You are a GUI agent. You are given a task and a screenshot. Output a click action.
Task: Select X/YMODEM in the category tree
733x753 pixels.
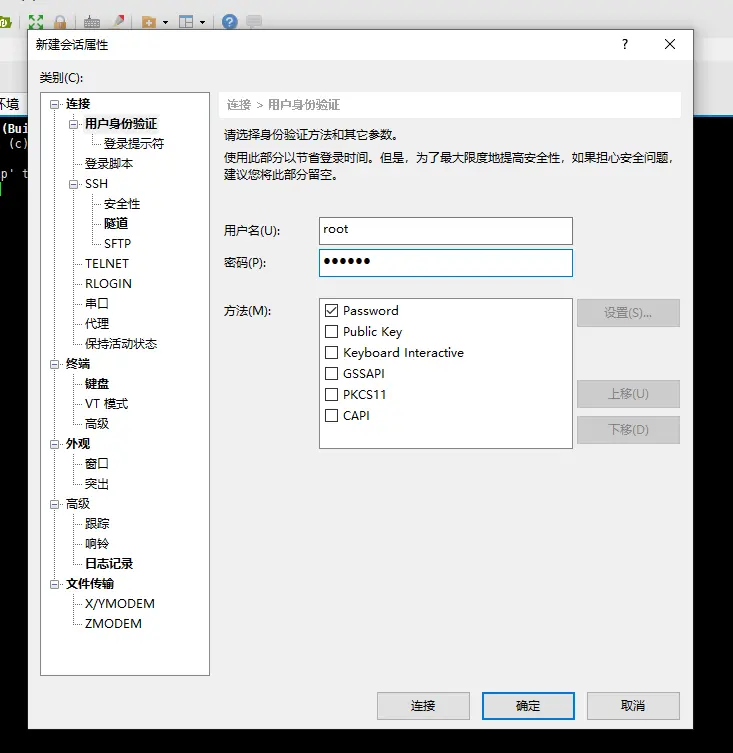tap(120, 604)
